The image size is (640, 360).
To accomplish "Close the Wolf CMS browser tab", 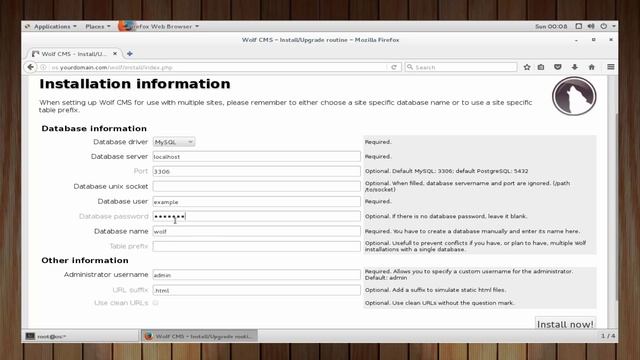I will pos(115,53).
